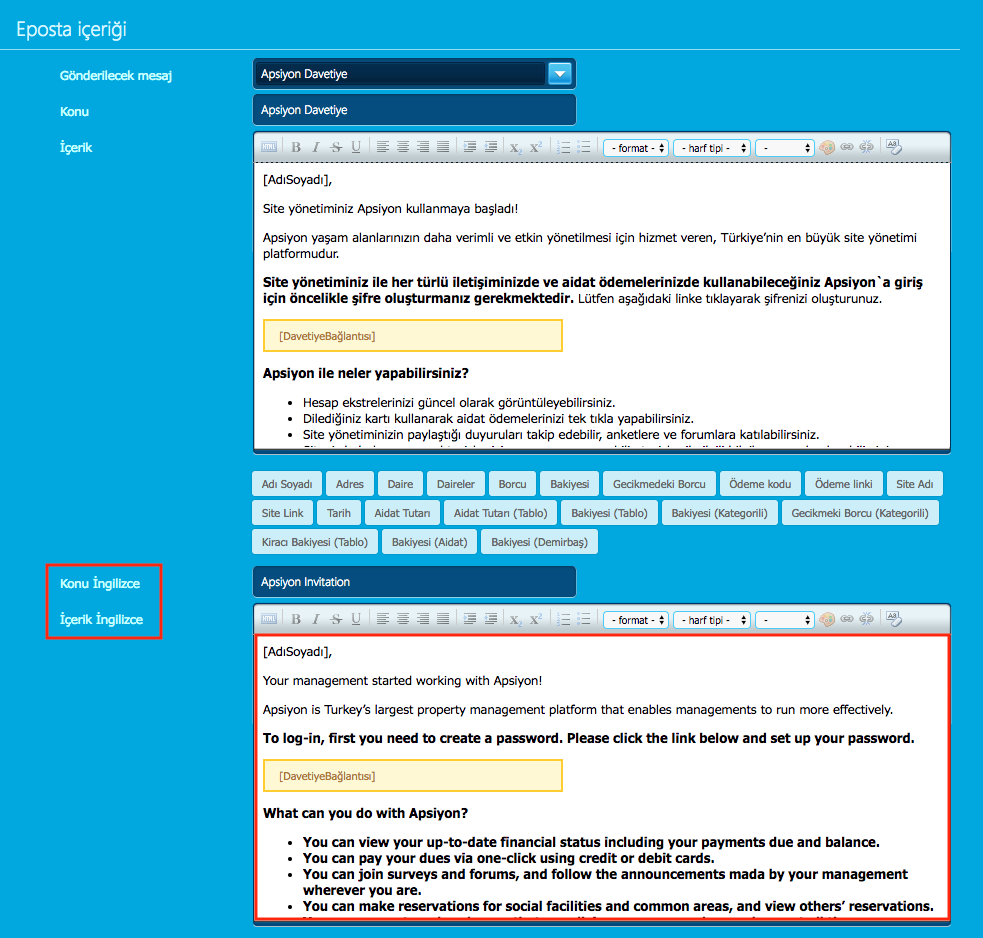Viewport: 983px width, 938px height.
Task: Open format dropdown in İçerik editor
Action: pos(636,148)
